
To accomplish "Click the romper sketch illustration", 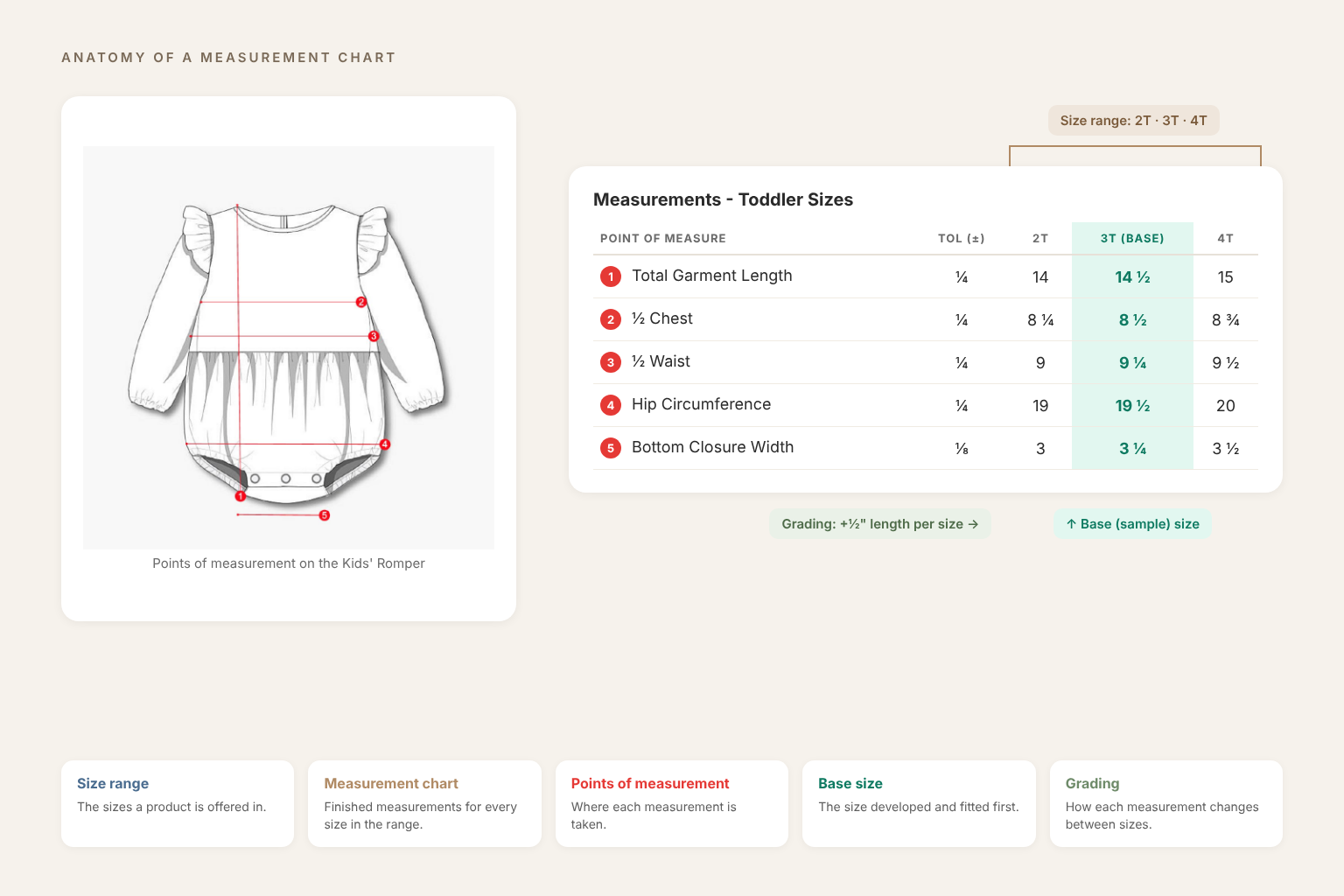I will click(289, 347).
